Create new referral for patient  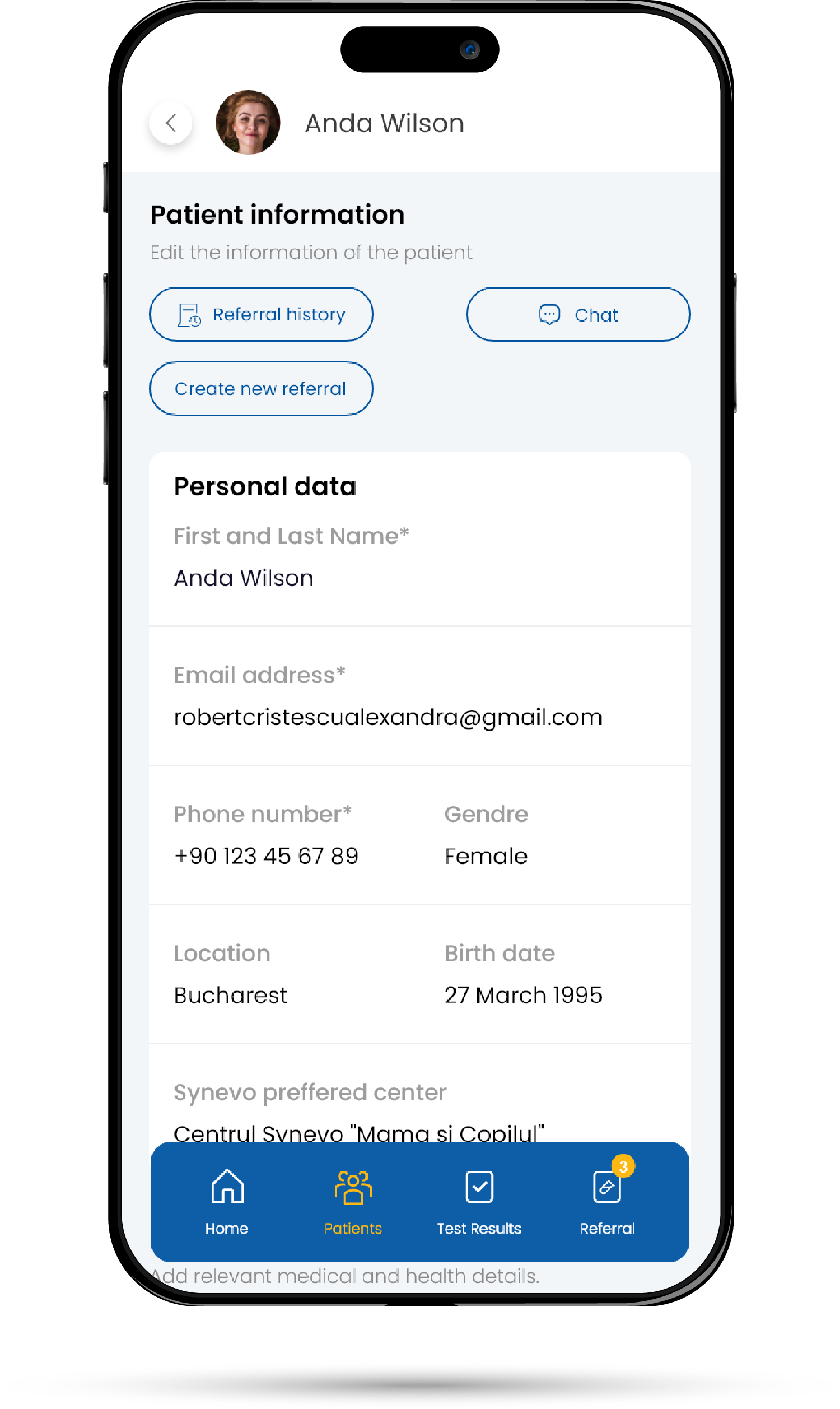pyautogui.click(x=262, y=388)
